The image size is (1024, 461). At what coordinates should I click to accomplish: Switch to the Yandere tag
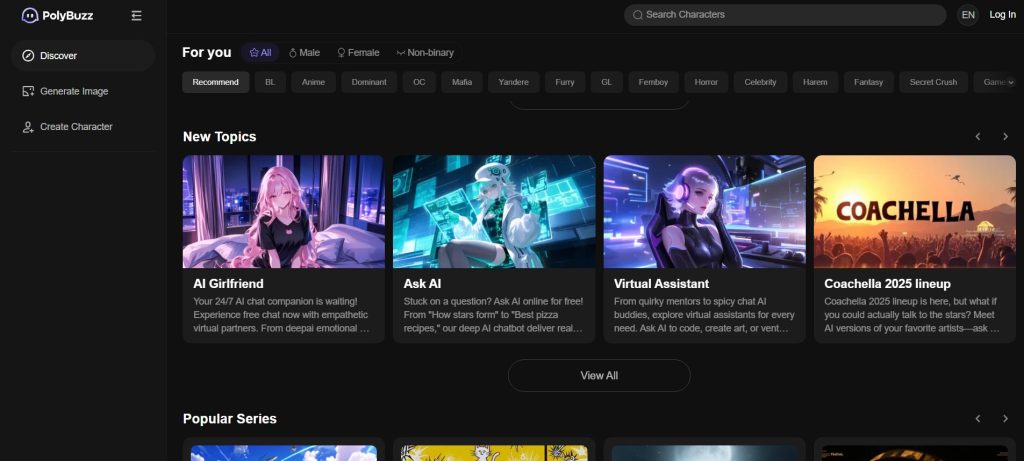point(513,82)
